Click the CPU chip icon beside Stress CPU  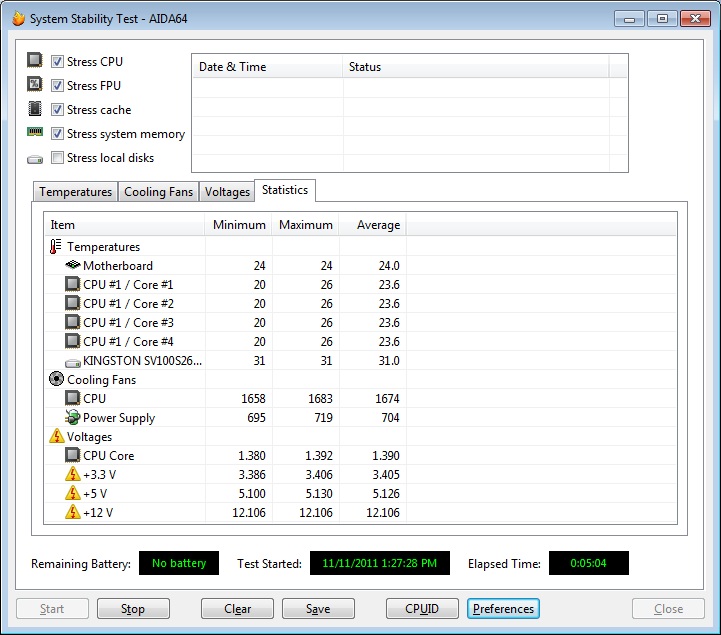pos(34,60)
